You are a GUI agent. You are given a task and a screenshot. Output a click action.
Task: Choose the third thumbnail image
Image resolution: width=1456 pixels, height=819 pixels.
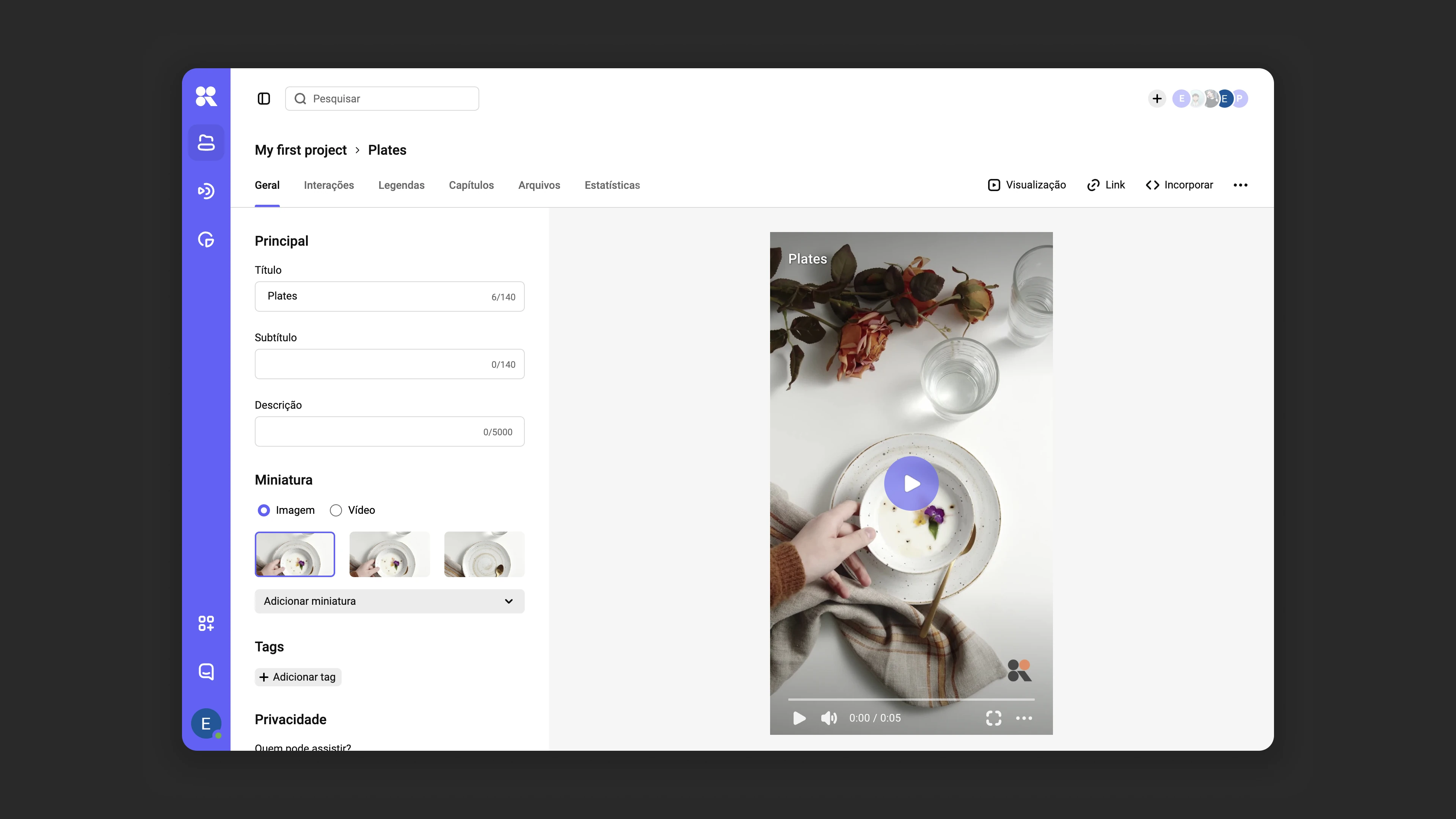(x=485, y=554)
